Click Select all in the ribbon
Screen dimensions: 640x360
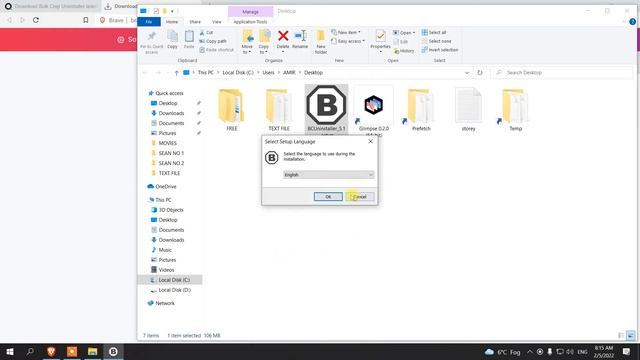[x=434, y=32]
